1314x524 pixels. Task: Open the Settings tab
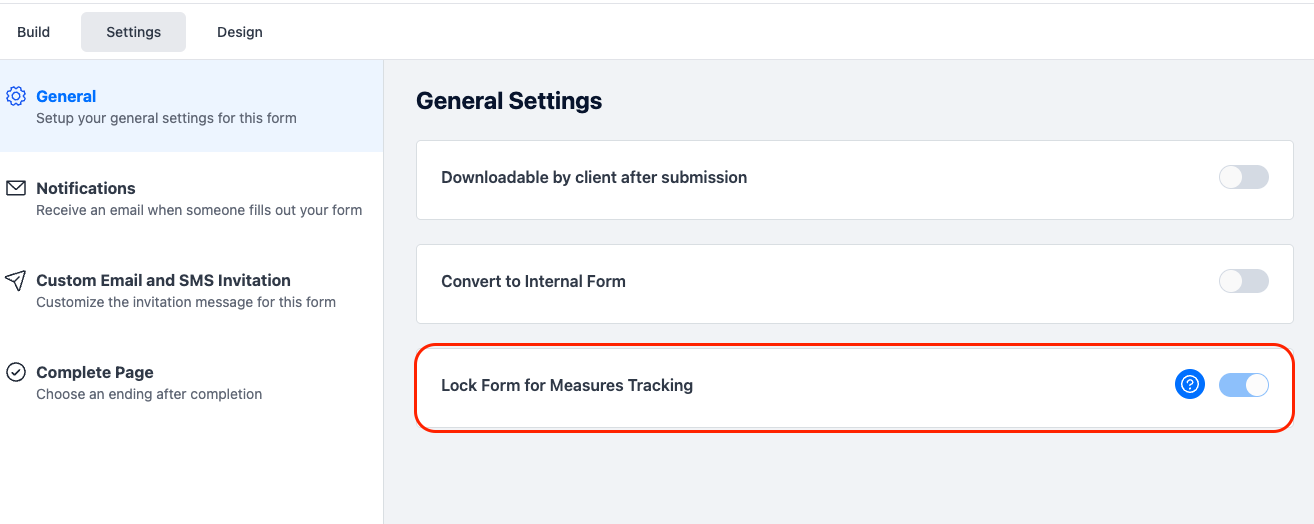[134, 32]
